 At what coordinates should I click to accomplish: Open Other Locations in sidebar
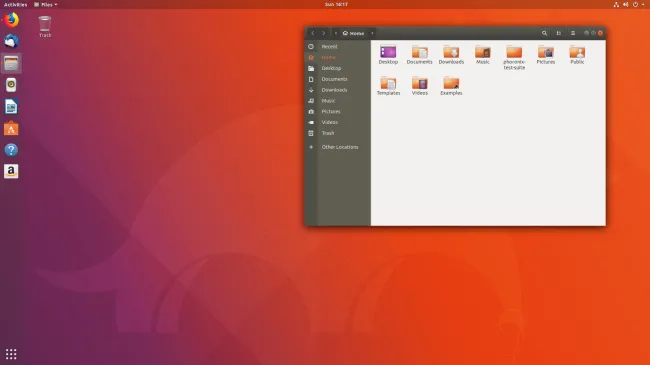337,147
